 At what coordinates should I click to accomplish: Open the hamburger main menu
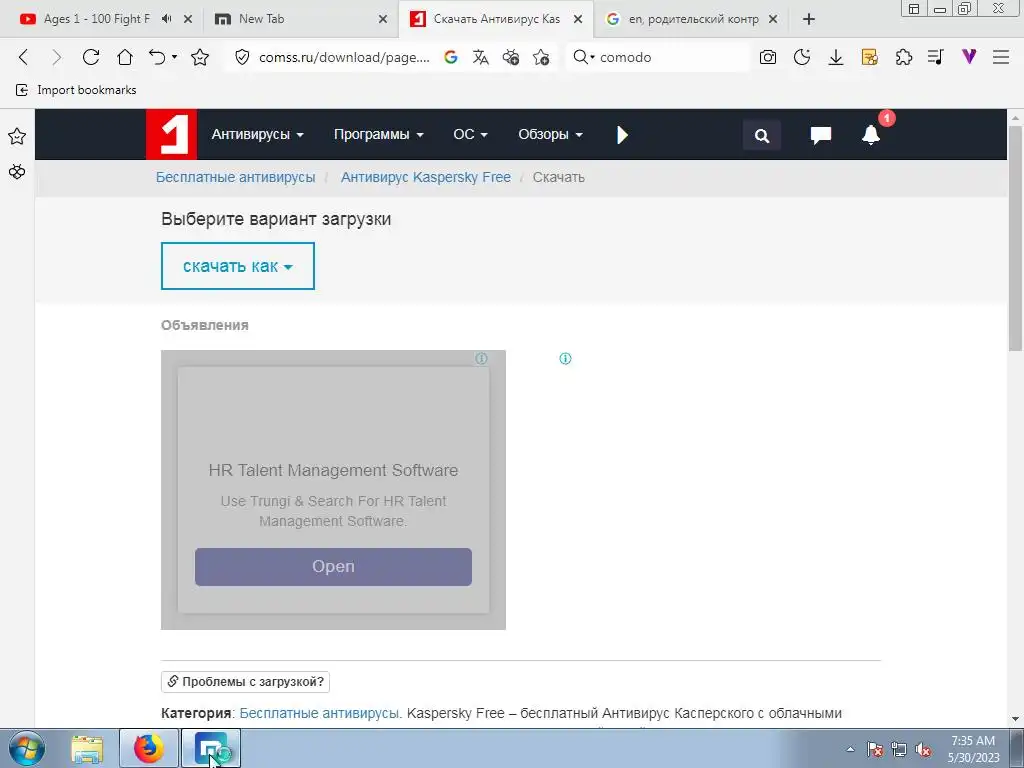tap(1001, 57)
